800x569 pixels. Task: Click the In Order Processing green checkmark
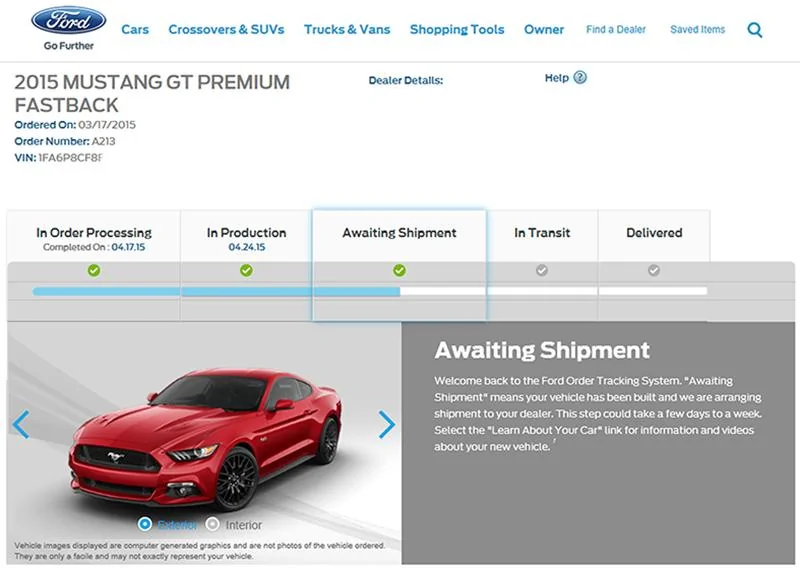point(94,270)
